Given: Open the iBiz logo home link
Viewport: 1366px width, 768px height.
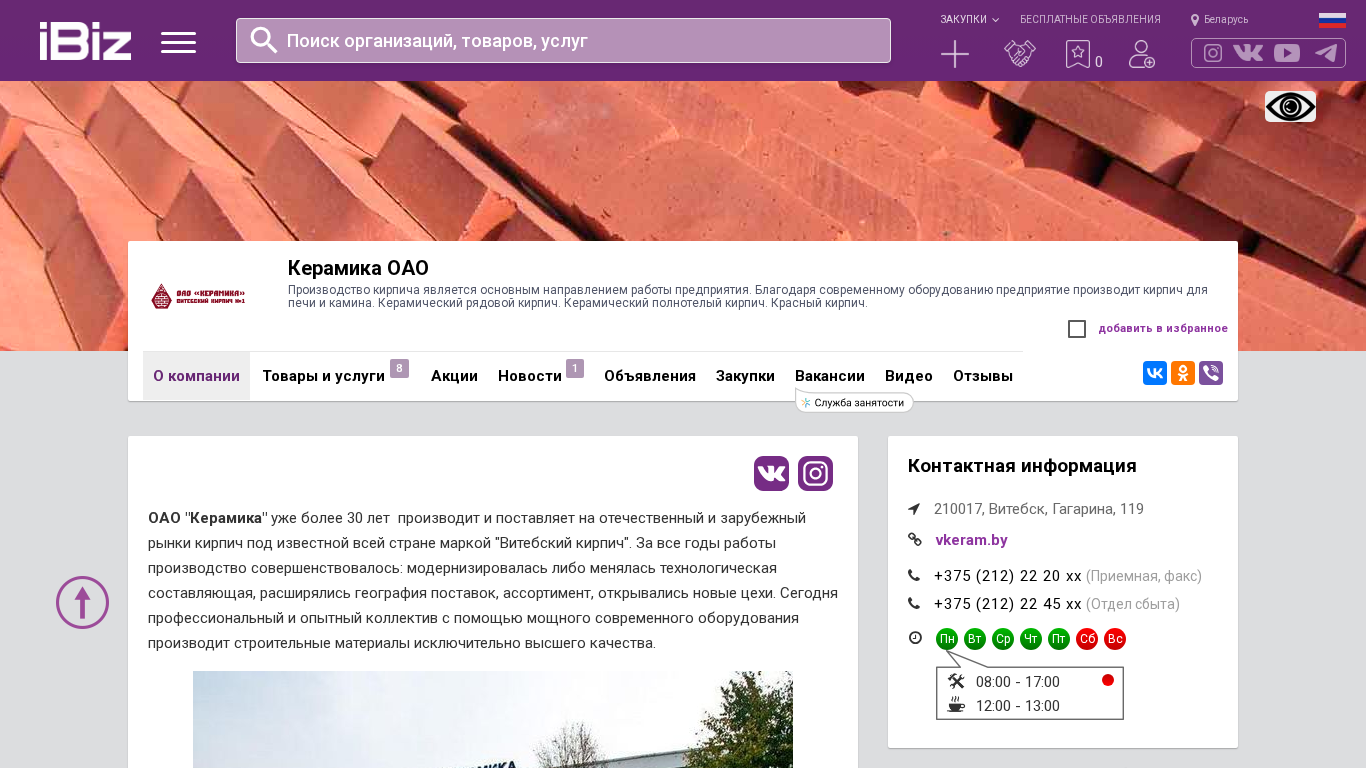Looking at the screenshot, I should [x=85, y=41].
